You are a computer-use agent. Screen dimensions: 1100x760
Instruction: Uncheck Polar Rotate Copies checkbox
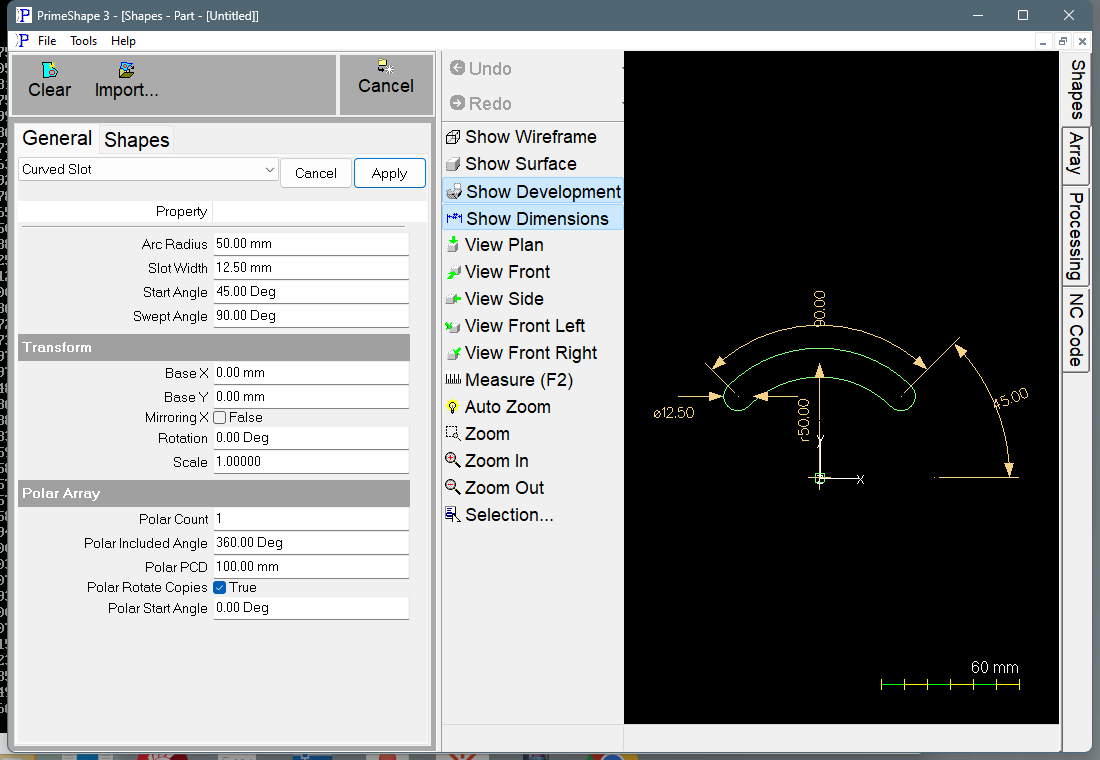[x=220, y=587]
